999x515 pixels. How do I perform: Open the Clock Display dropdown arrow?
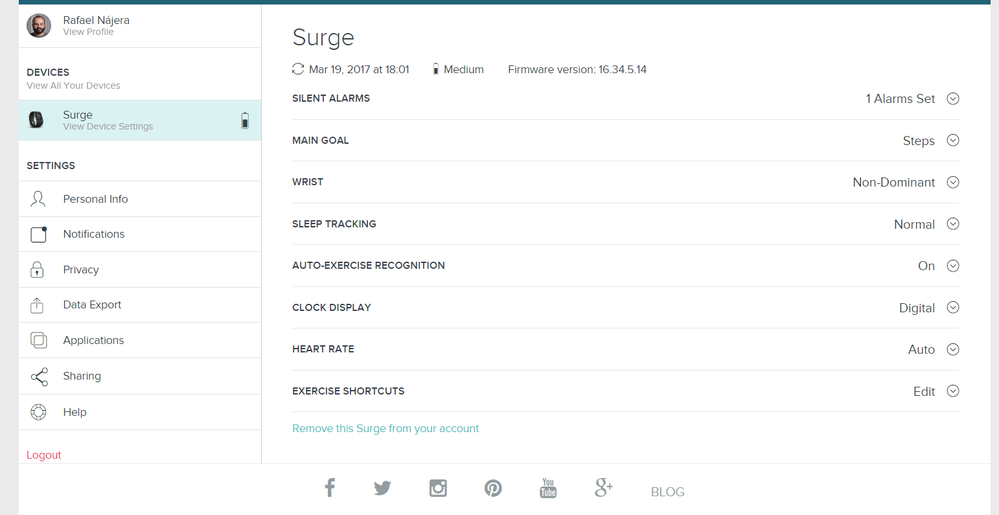click(x=953, y=308)
